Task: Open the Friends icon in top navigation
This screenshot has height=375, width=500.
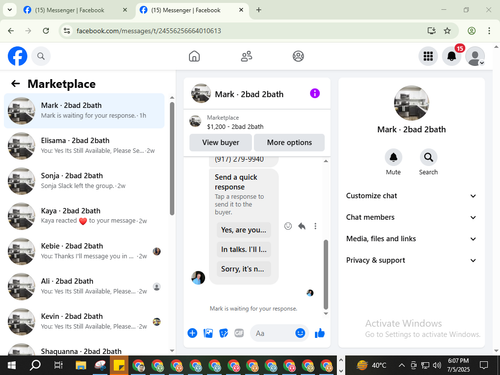Action: [x=246, y=56]
